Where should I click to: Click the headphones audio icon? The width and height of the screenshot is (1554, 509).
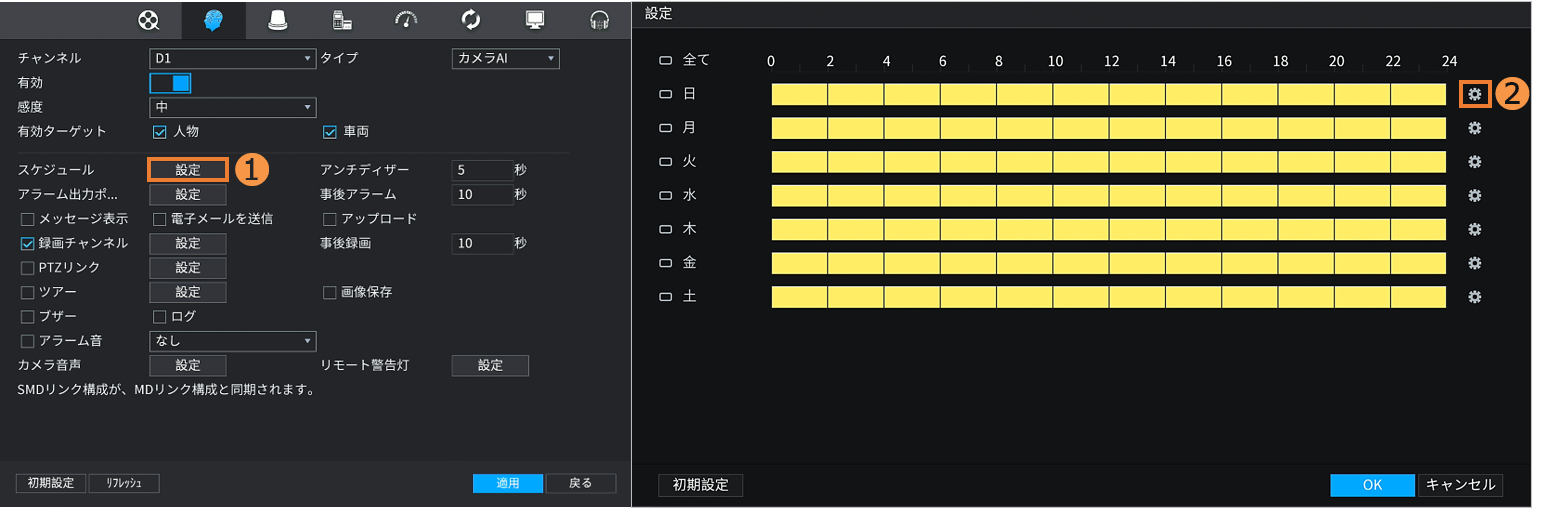point(600,20)
